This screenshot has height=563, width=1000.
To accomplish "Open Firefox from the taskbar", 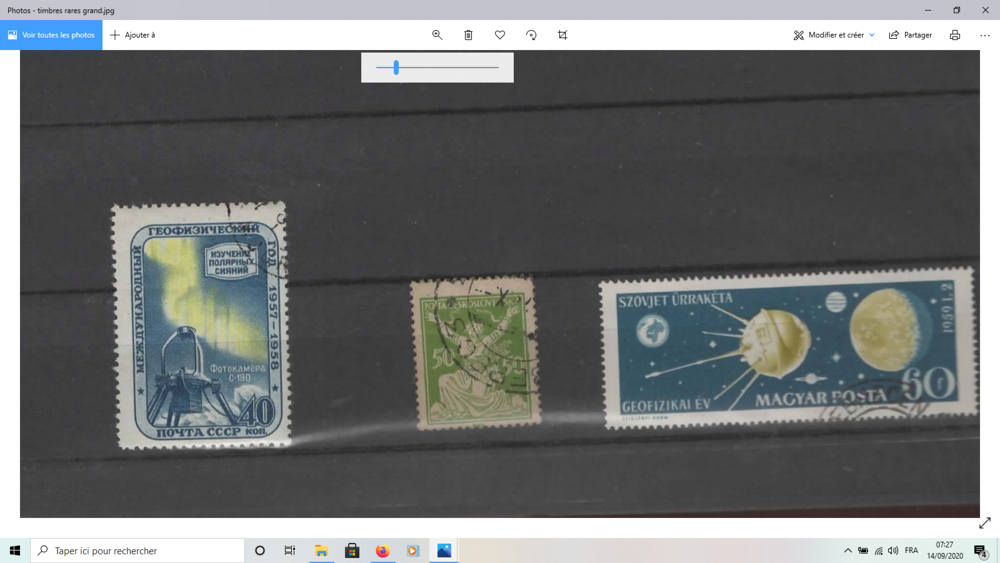I will [383, 550].
